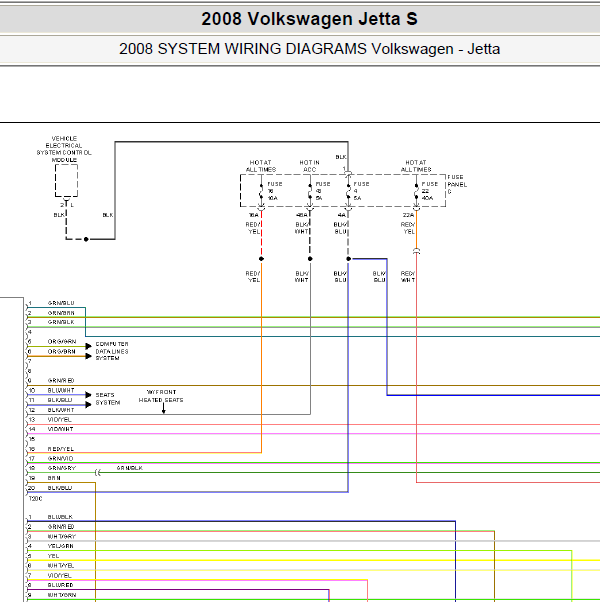Click "HOT AT ALL TIMES" above fuse 22
Image resolution: width=600 pixels, height=602 pixels.
416,166
